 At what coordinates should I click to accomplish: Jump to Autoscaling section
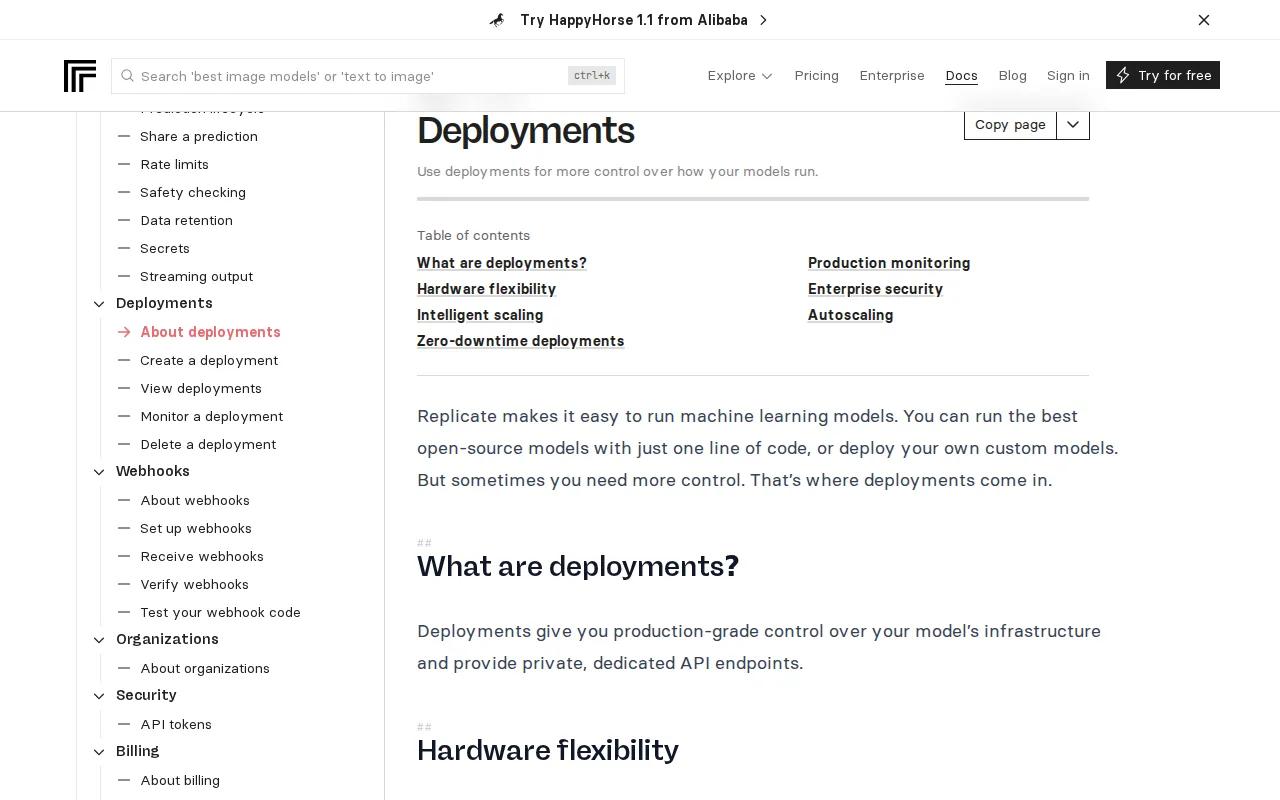(850, 315)
